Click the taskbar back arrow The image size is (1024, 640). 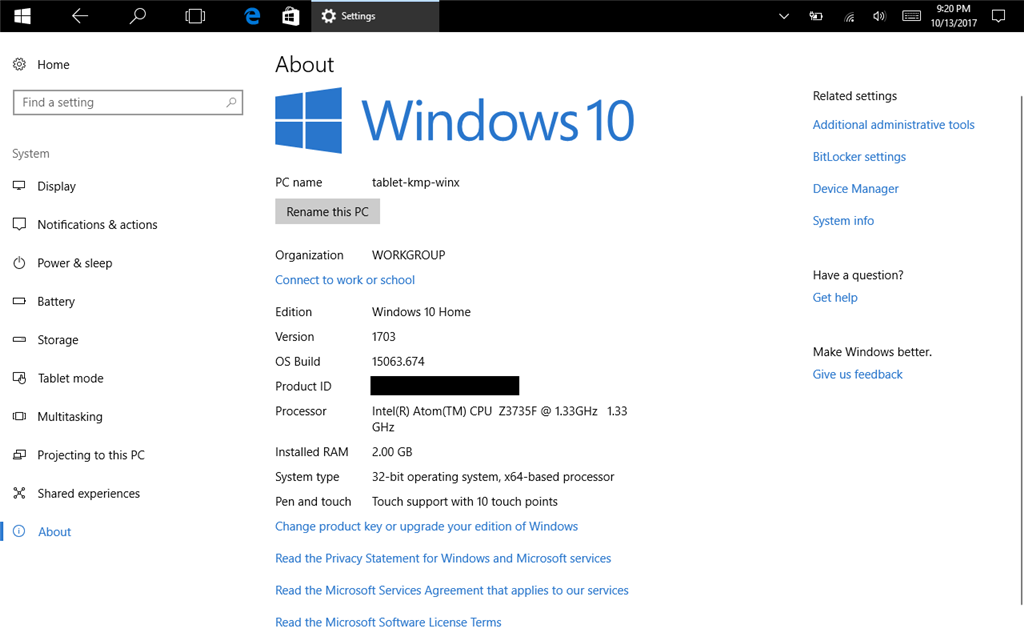point(80,16)
